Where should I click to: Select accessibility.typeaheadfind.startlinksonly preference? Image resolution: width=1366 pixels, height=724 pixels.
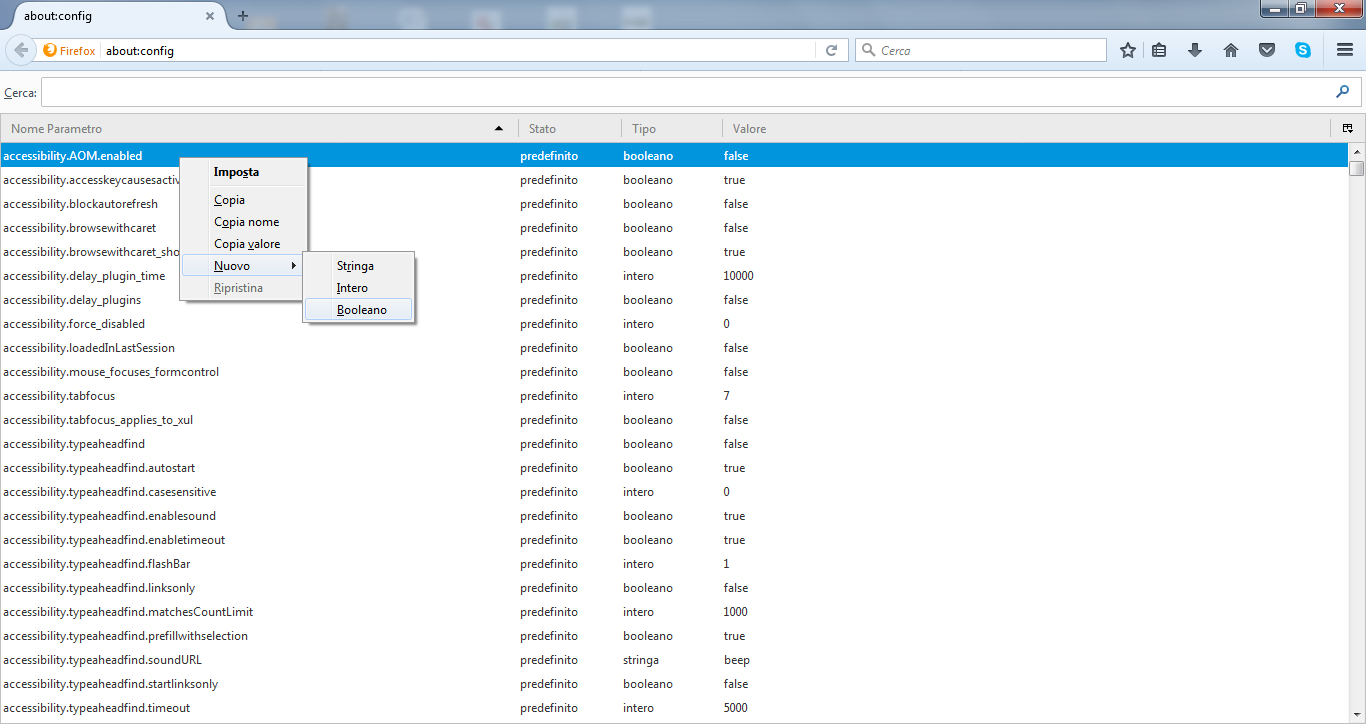(674, 684)
